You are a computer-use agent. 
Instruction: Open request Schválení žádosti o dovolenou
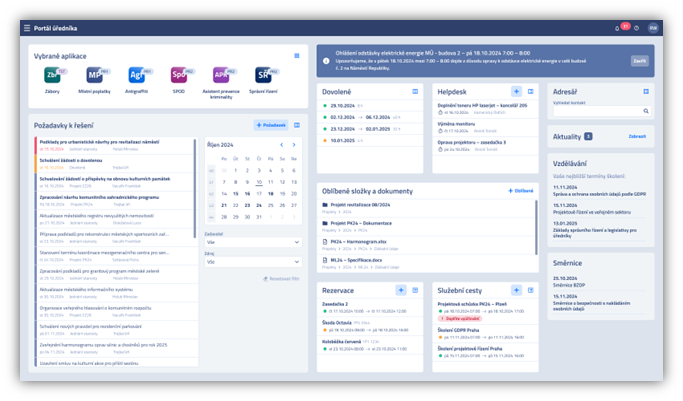click(115, 164)
